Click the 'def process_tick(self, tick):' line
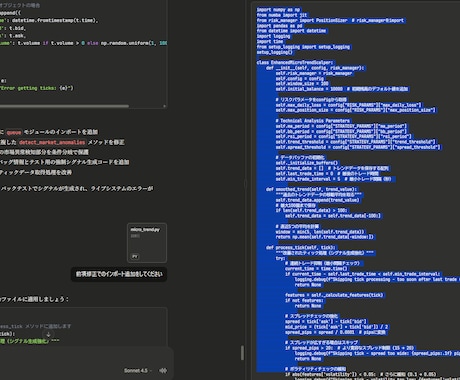Viewport: 460px width, 380px height. coord(302,247)
